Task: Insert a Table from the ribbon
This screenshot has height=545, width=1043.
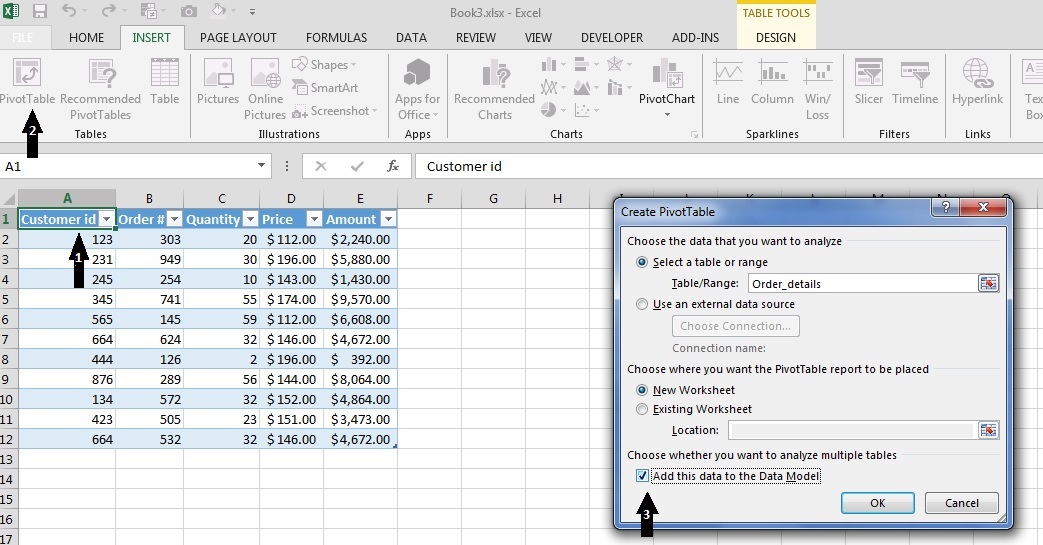Action: tap(164, 82)
